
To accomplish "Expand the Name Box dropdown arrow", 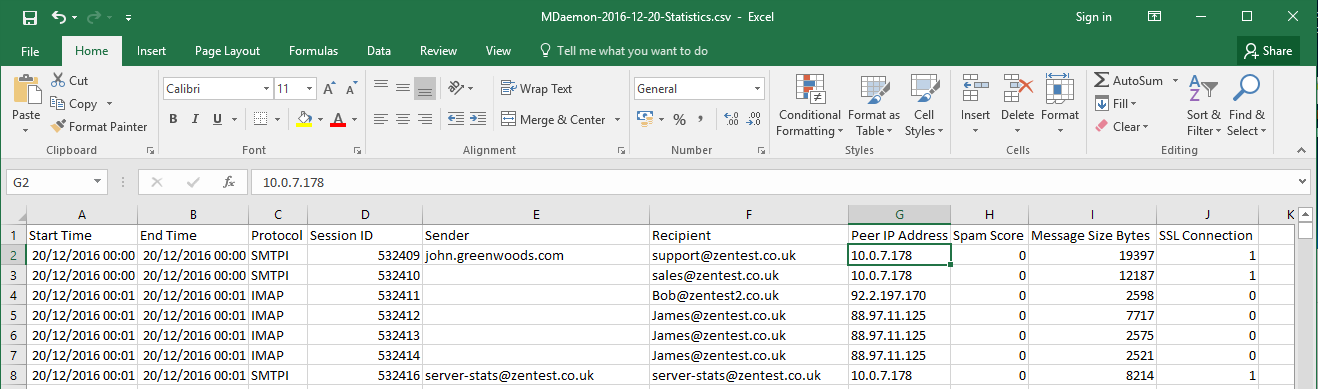I will tap(97, 182).
